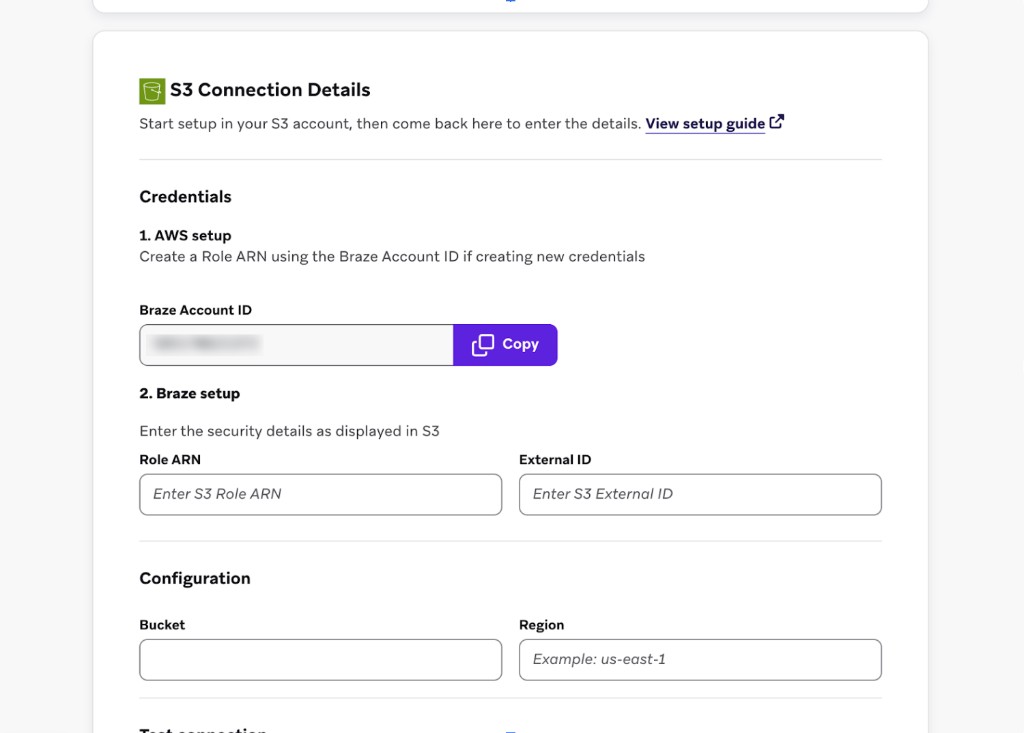Select the blurred Braze Account ID field
This screenshot has height=733, width=1024.
pos(296,344)
